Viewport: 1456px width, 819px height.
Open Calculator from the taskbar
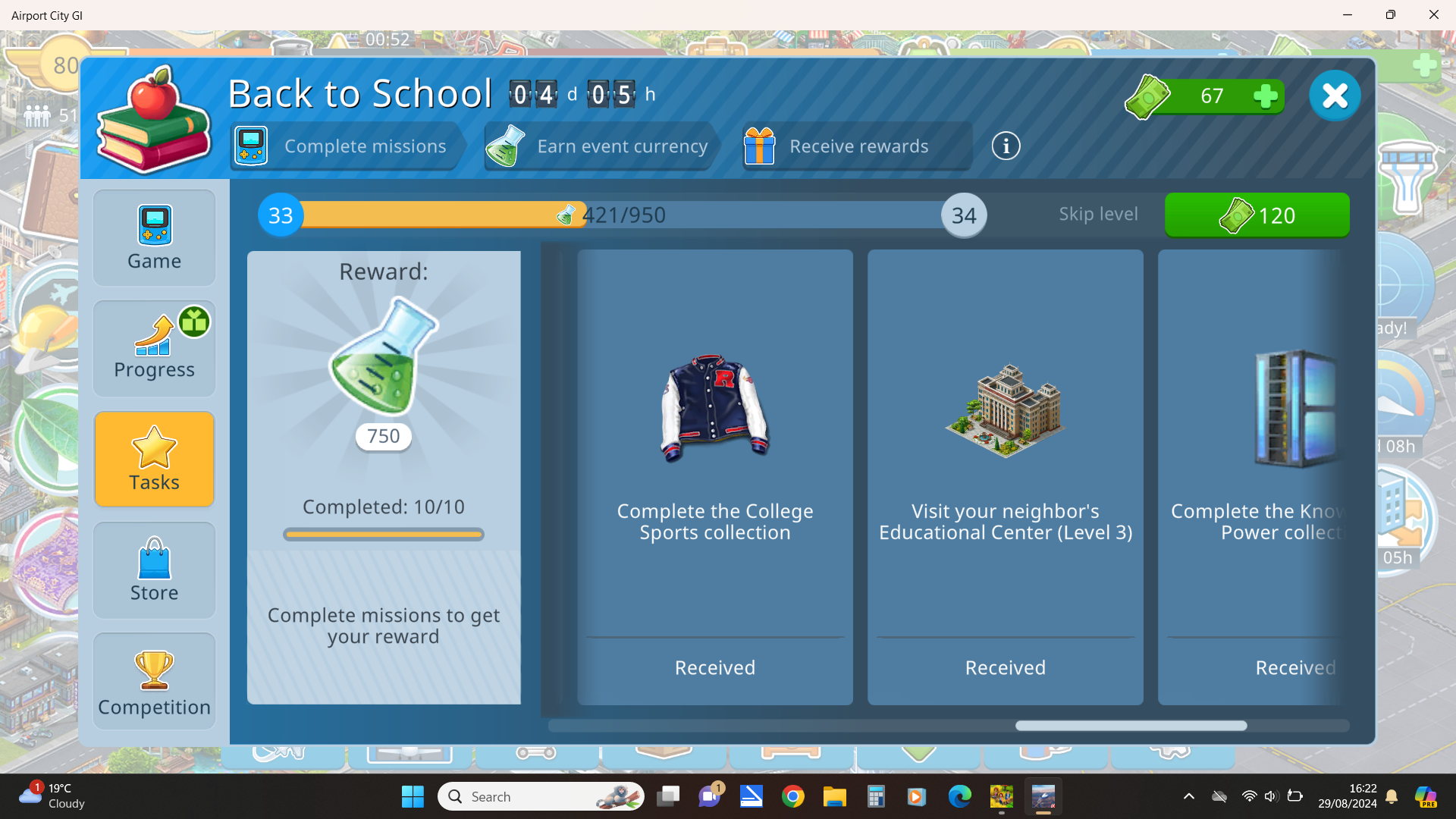[876, 796]
